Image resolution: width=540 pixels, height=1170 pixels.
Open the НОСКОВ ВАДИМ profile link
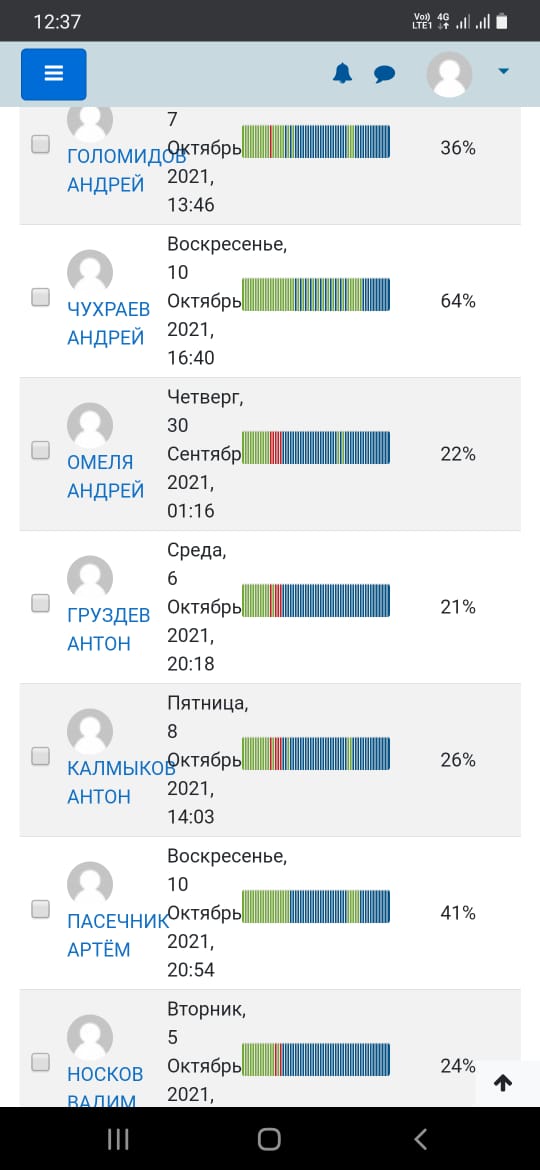pos(105,1087)
